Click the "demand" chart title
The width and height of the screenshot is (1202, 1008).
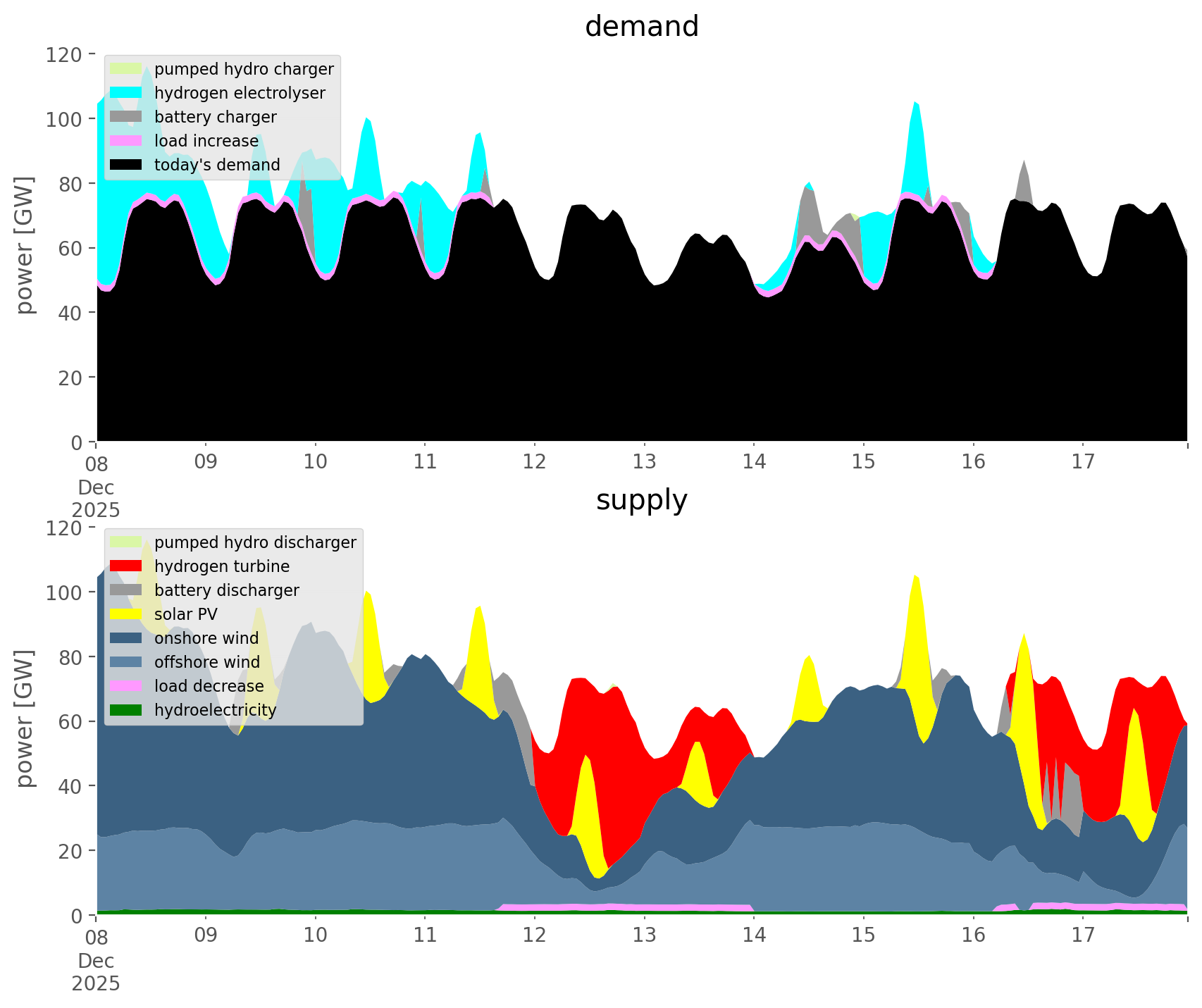click(x=641, y=27)
